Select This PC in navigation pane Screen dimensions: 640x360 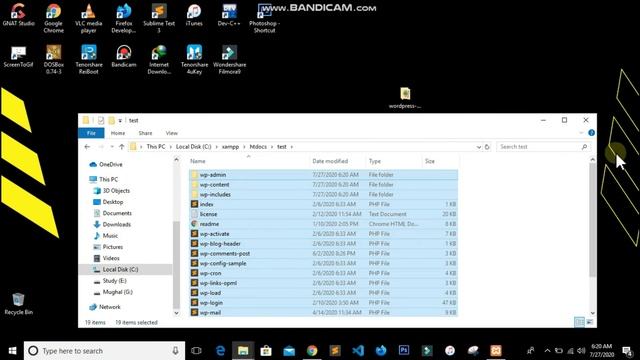click(x=104, y=179)
